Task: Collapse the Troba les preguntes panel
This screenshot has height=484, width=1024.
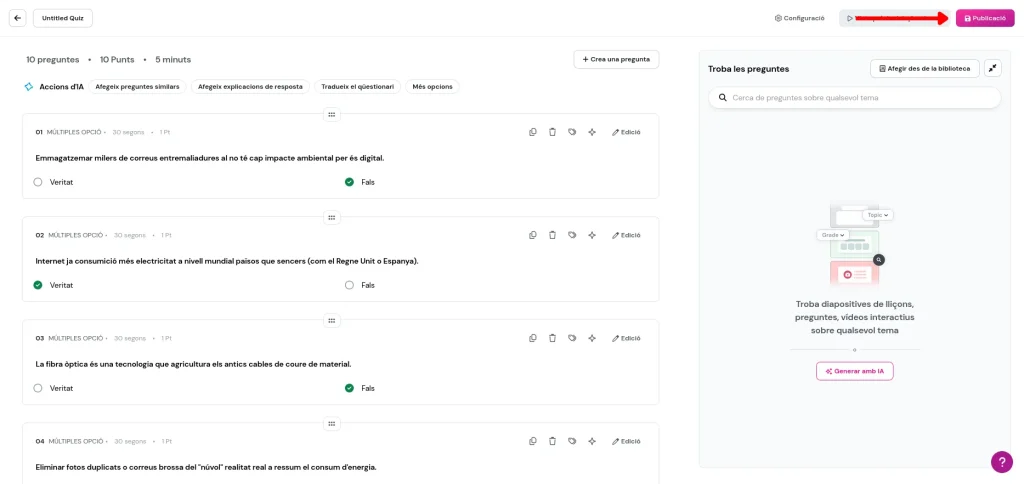Action: tap(992, 68)
